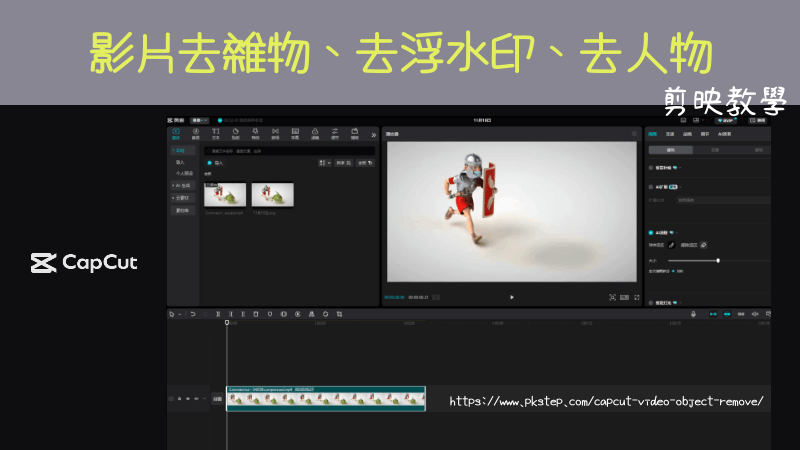The width and height of the screenshot is (800, 450).
Task: Open the menu dropdown beside the app logo
Action: point(199,120)
